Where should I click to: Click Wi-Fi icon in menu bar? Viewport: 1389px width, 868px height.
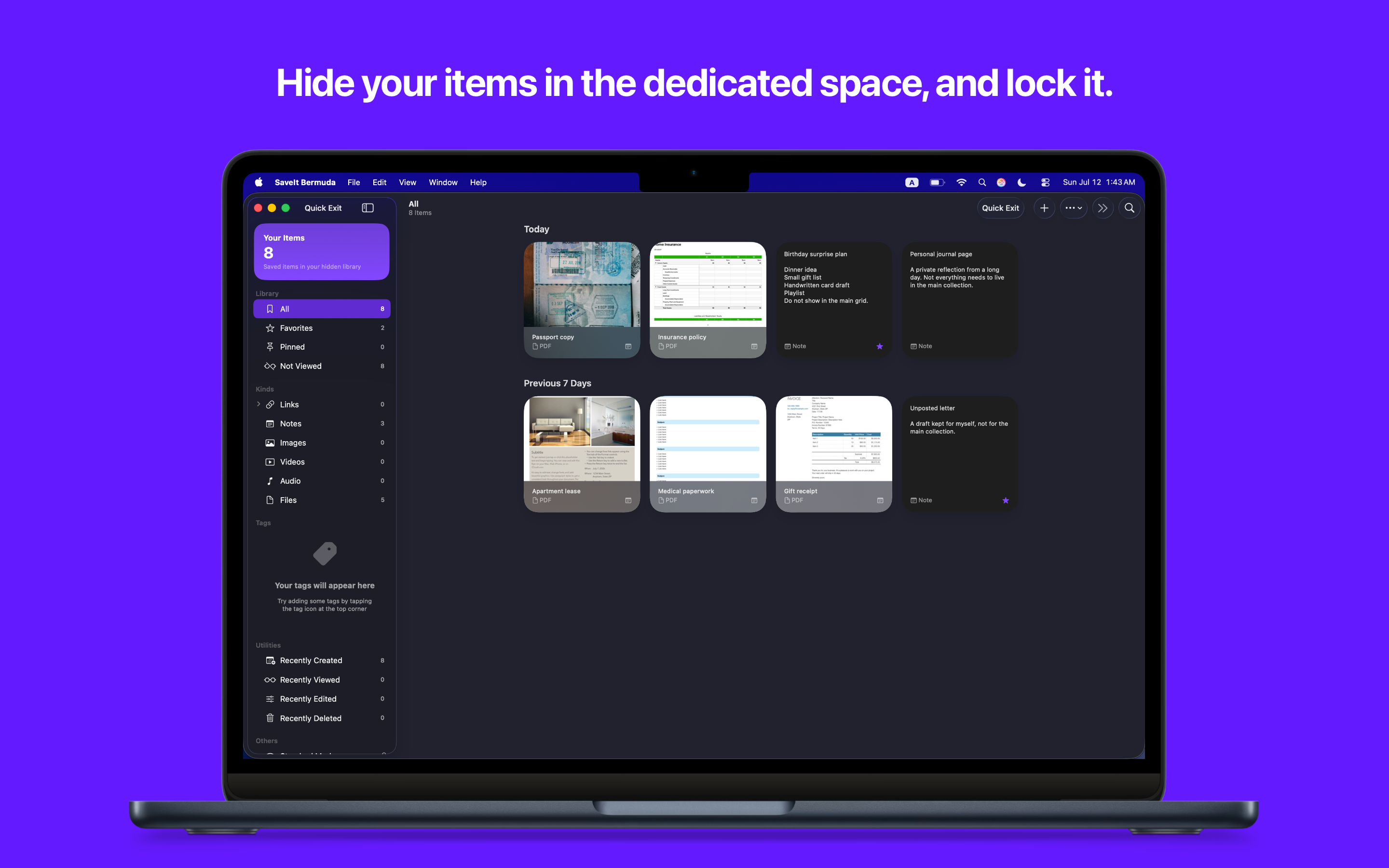tap(961, 182)
